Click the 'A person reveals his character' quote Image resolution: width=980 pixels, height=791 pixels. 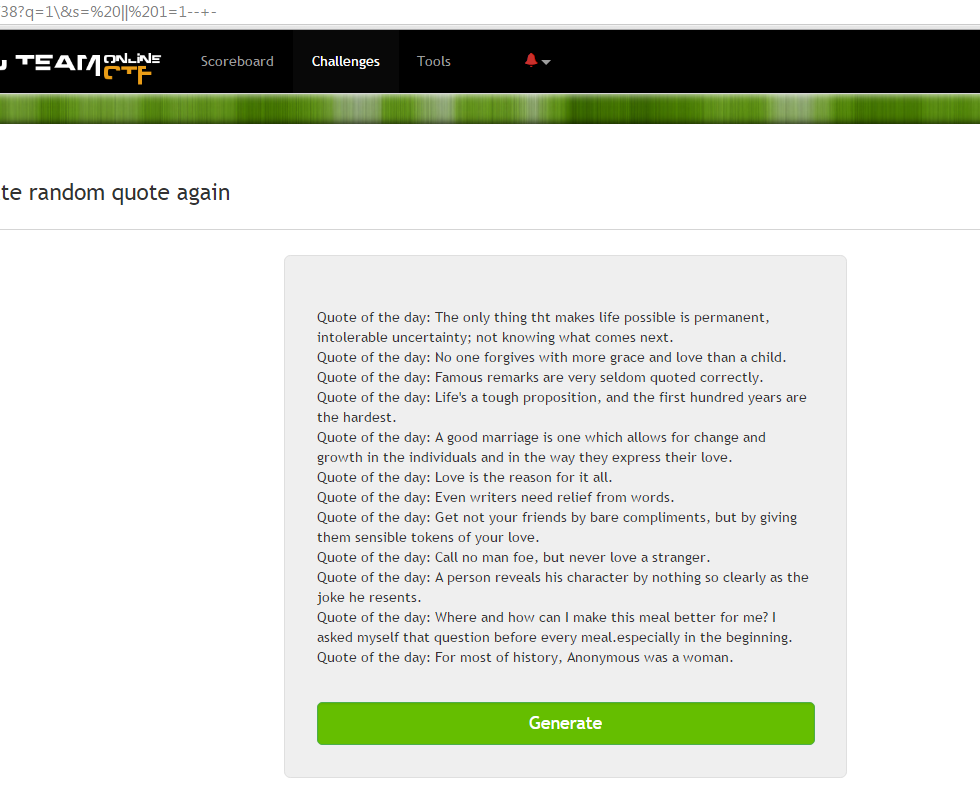[562, 577]
